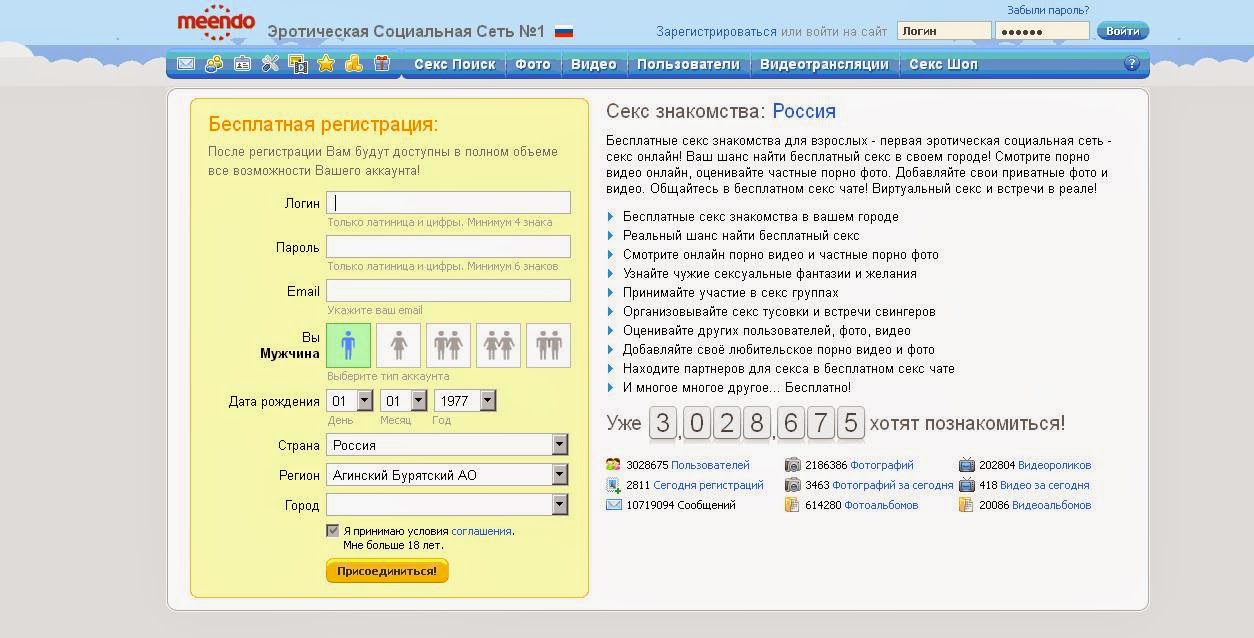This screenshot has width=1254, height=638.
Task: Select the single woman account type
Action: [398, 345]
